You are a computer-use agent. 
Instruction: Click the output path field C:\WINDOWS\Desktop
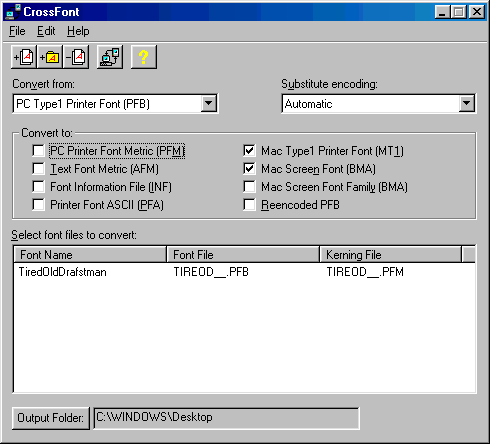[226, 418]
